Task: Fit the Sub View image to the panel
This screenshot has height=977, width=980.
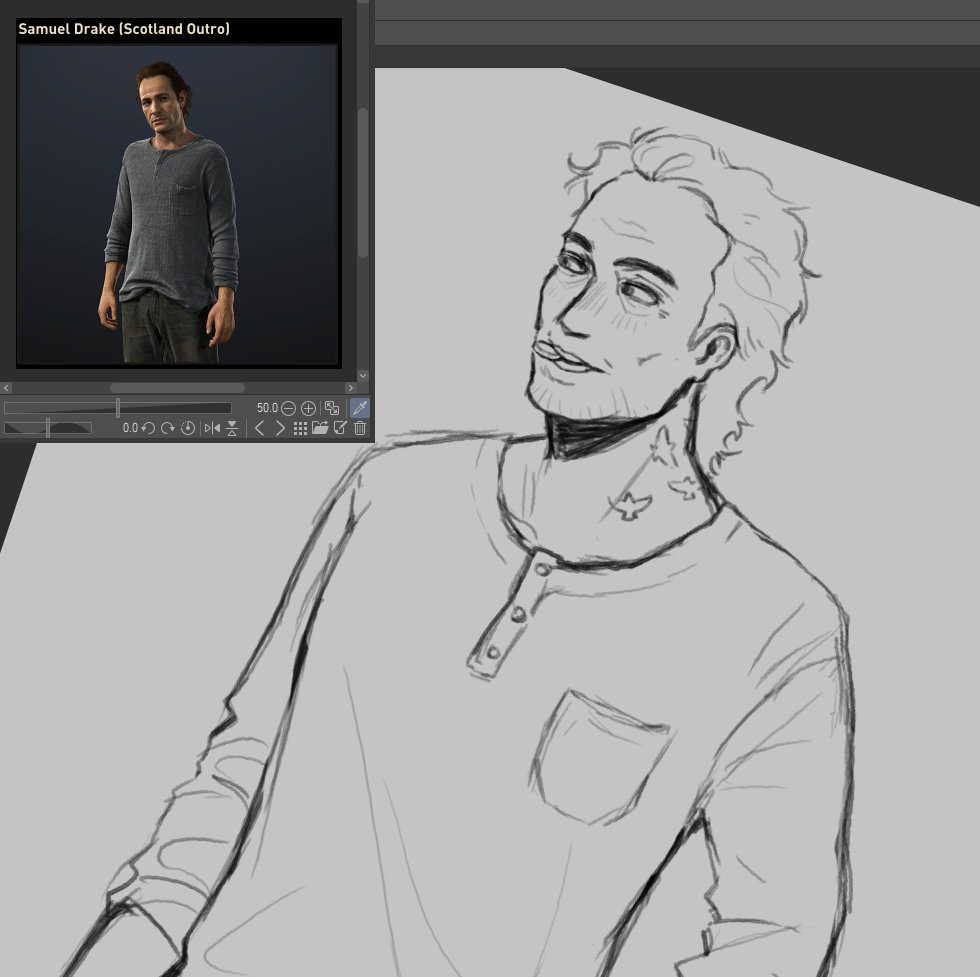Action: click(332, 408)
